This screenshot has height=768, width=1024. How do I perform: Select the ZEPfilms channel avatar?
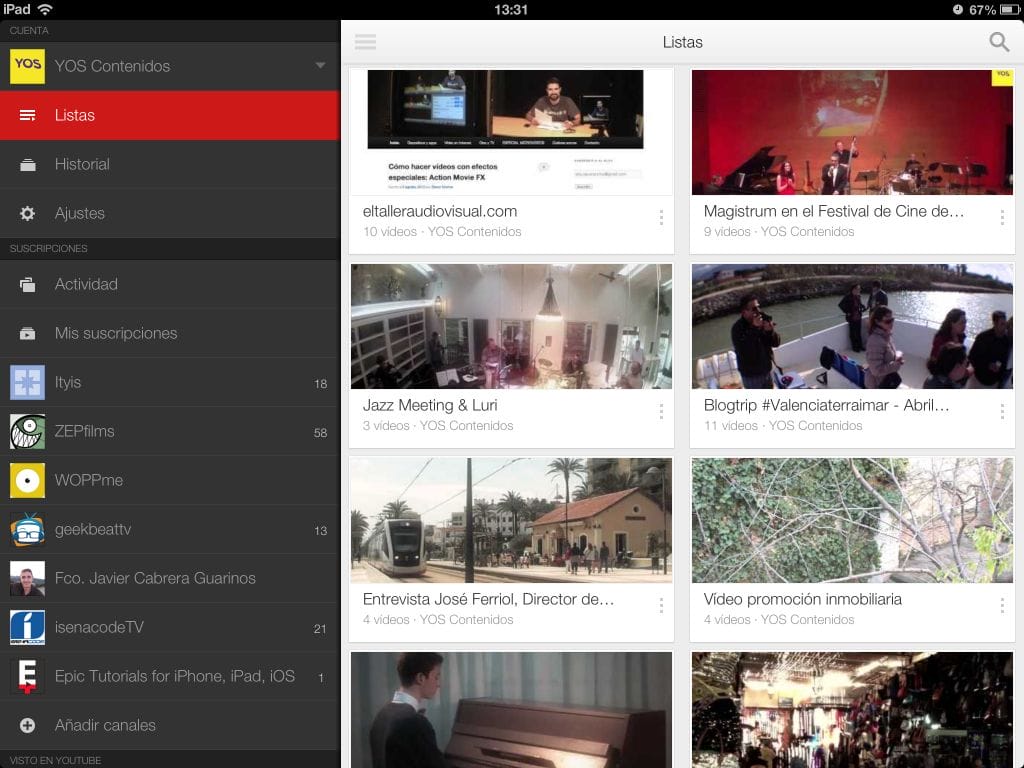pos(27,431)
